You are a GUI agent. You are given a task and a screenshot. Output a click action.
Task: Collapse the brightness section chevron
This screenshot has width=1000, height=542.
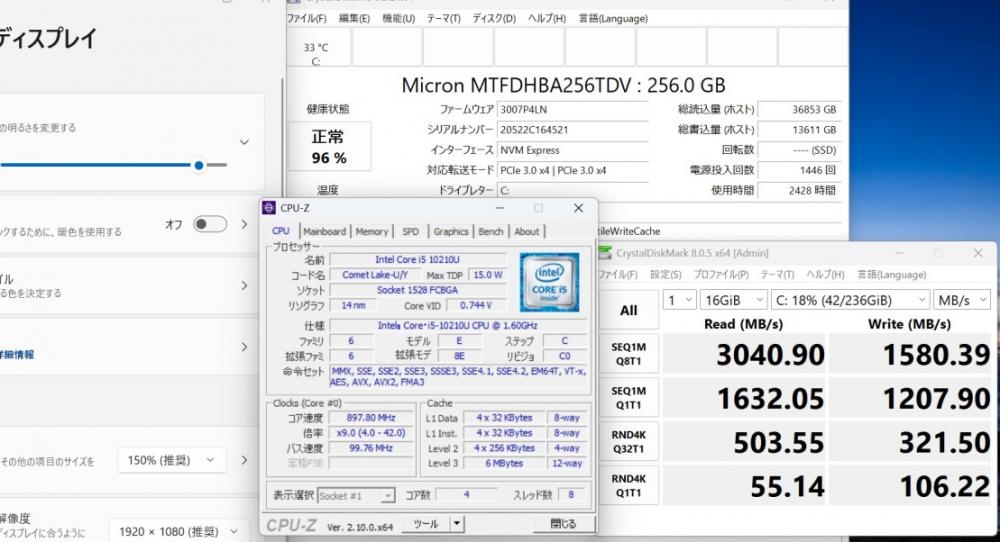tap(244, 142)
